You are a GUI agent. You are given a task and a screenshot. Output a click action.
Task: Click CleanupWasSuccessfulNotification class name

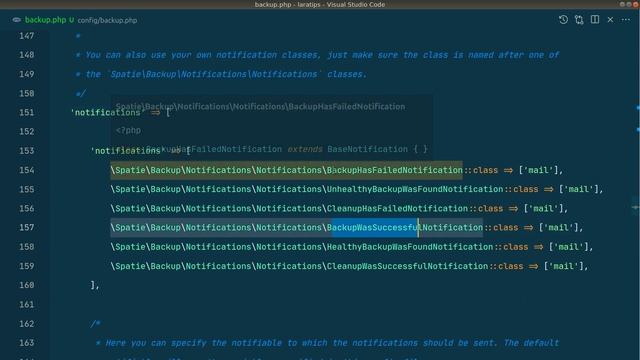(407, 266)
